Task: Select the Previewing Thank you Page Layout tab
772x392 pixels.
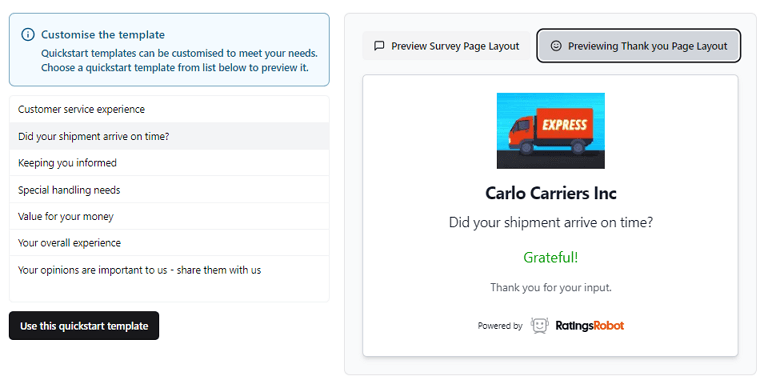Action: click(639, 46)
